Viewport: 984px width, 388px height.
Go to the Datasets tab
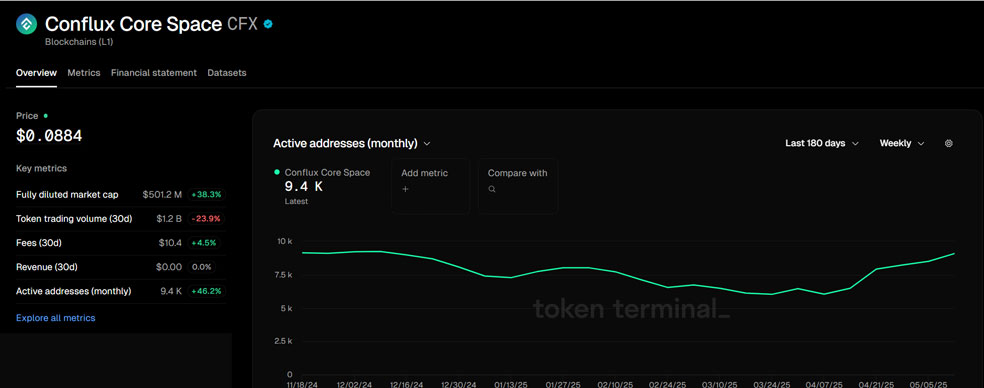[227, 73]
